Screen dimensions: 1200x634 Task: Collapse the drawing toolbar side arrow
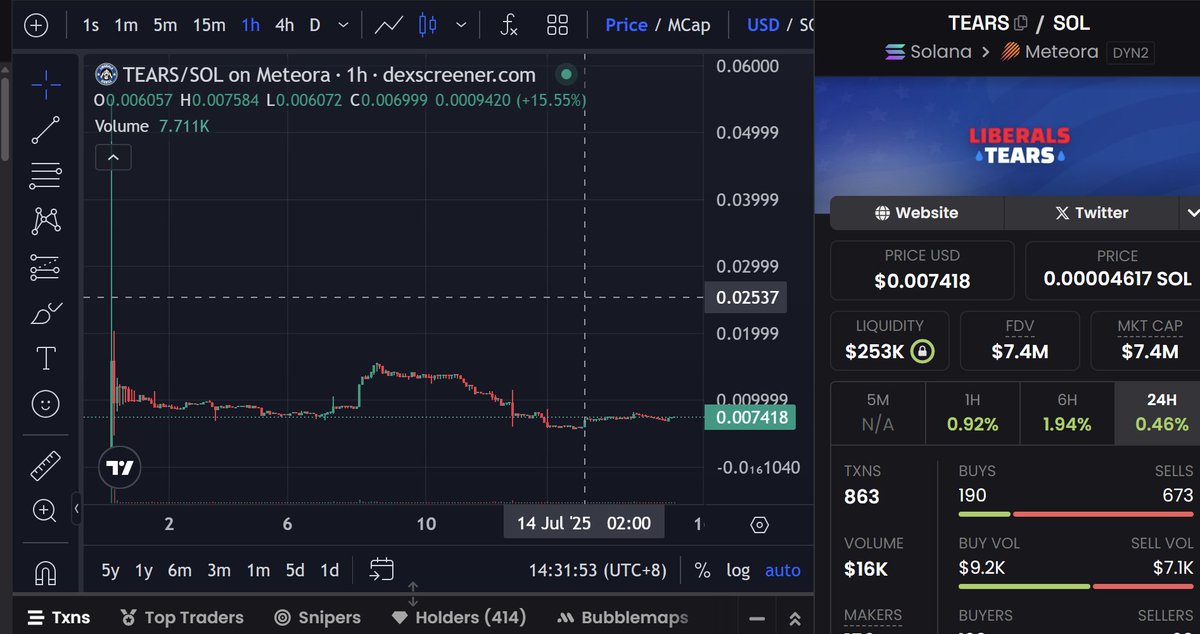pos(77,509)
